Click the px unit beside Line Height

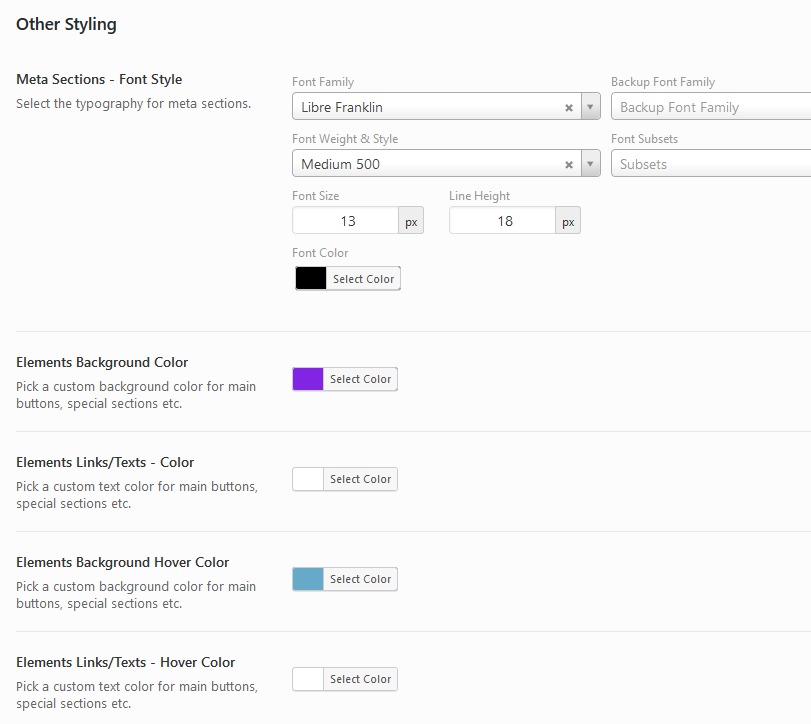(568, 221)
